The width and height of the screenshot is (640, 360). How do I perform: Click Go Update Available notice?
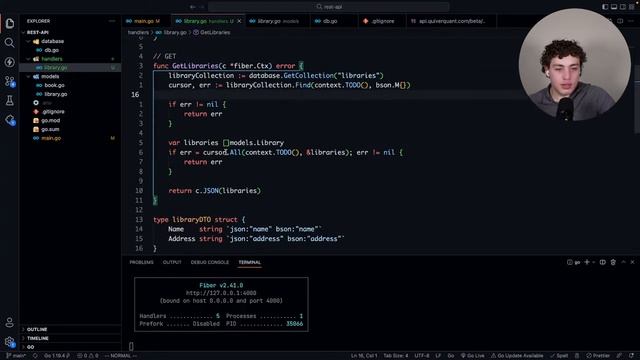[517, 356]
